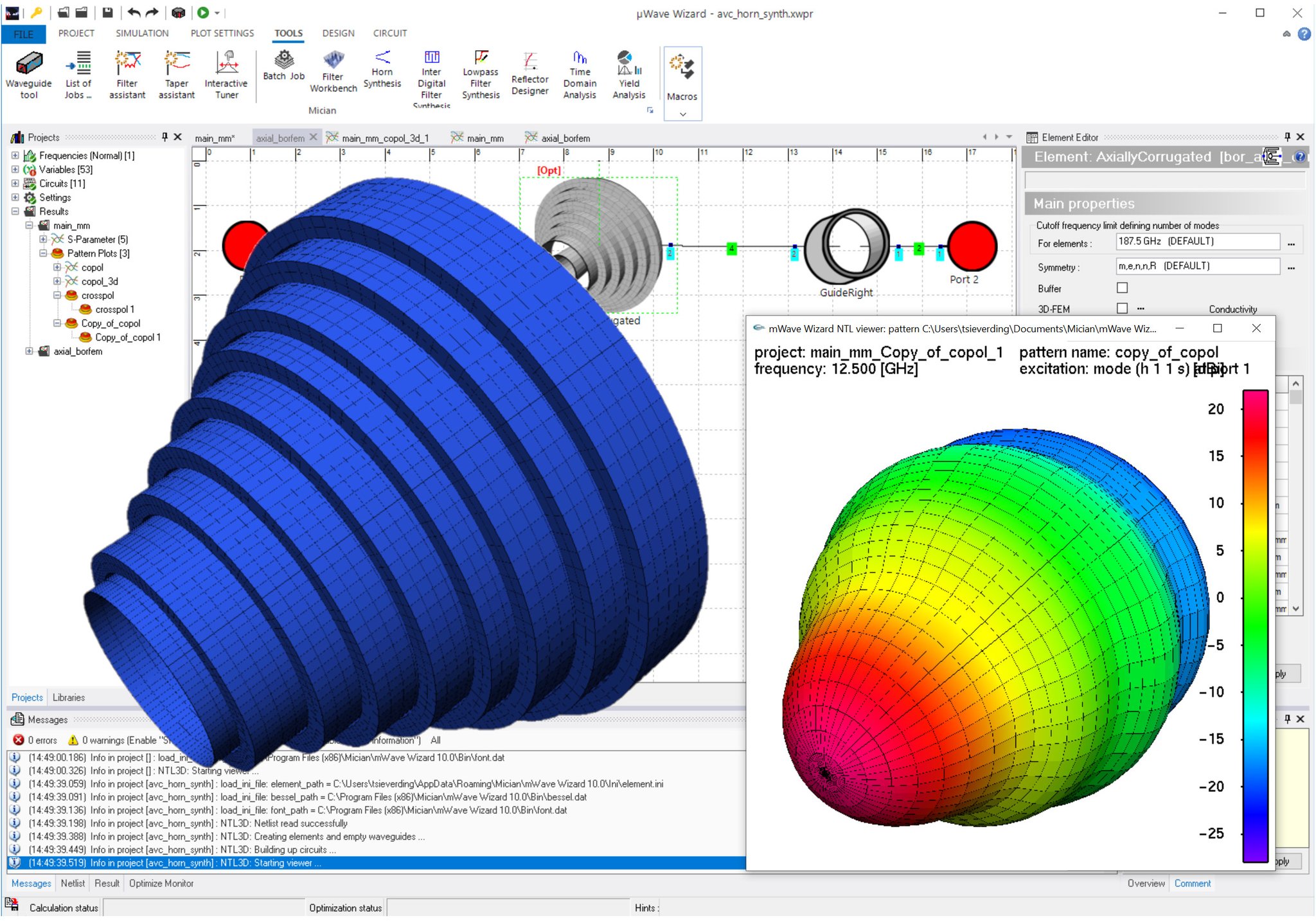Screen dimensions: 1316x921
Task: Click the pattern viewer color scale bar
Action: coord(1255,625)
